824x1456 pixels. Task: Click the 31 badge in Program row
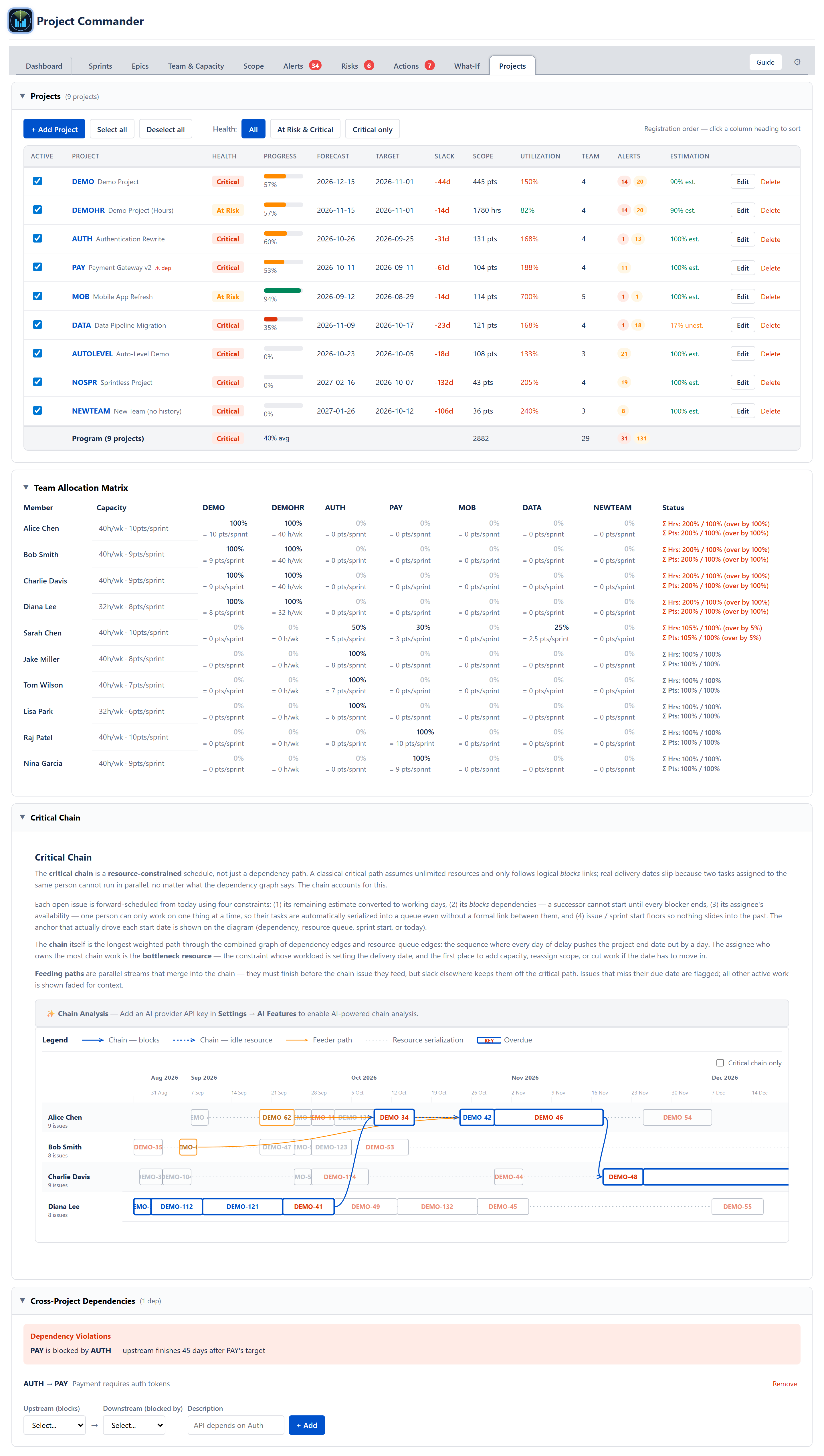tap(624, 438)
